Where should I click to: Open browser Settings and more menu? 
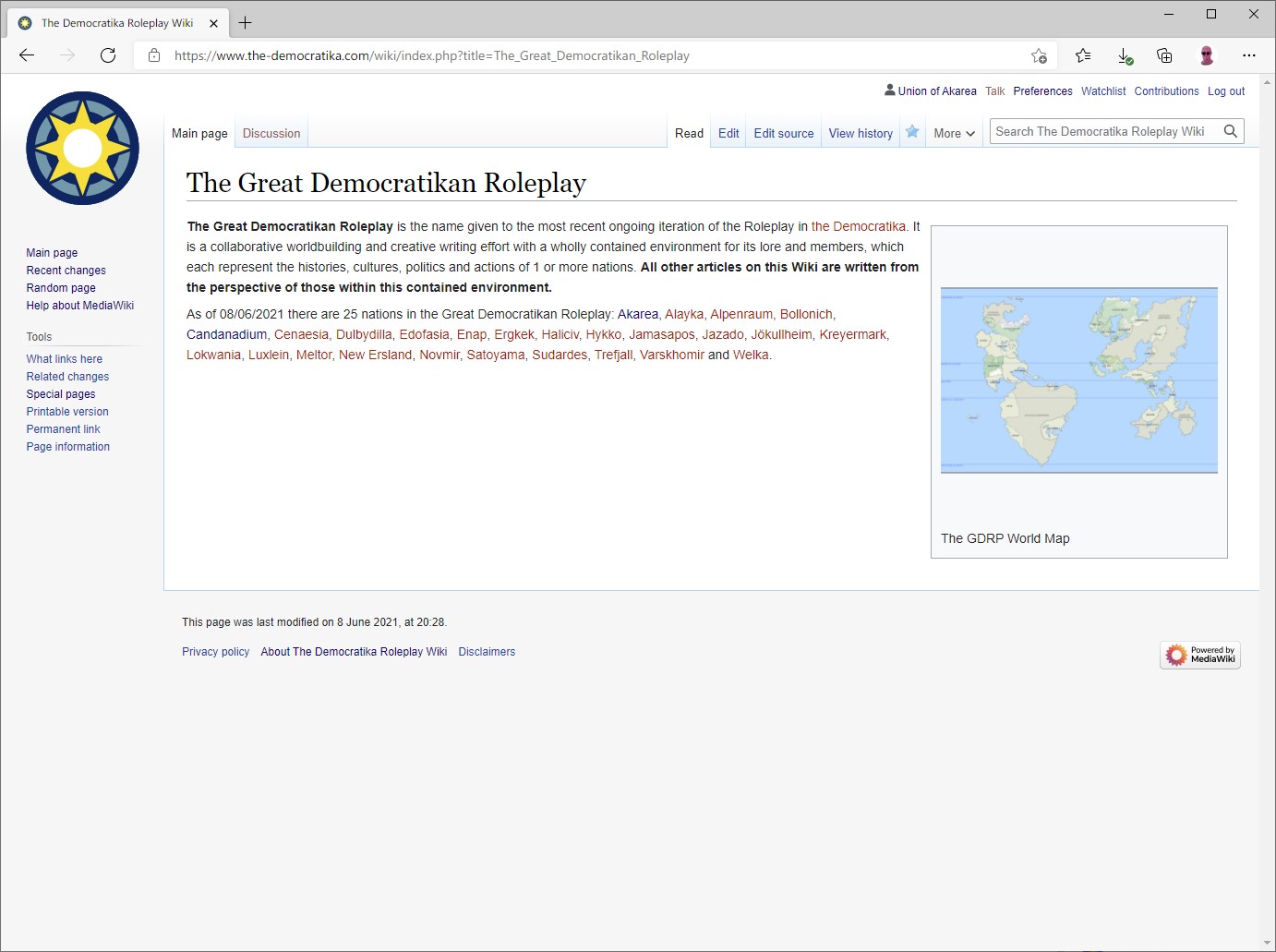(x=1248, y=55)
